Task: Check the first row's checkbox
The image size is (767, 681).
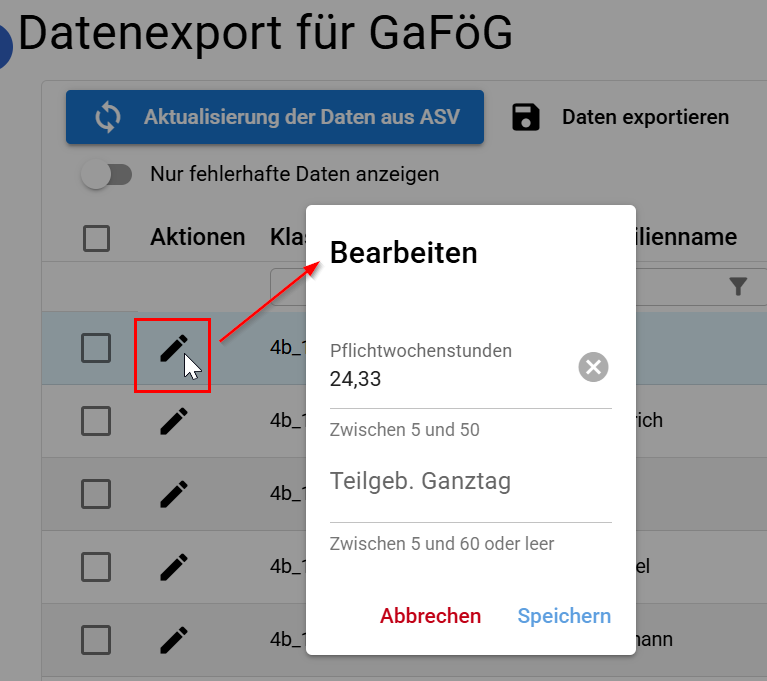Action: [x=96, y=348]
